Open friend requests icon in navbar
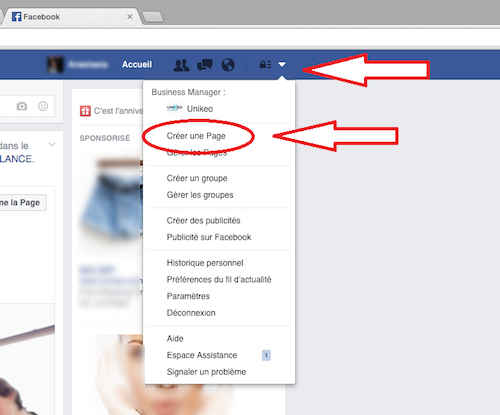This screenshot has height=415, width=500. [181, 65]
